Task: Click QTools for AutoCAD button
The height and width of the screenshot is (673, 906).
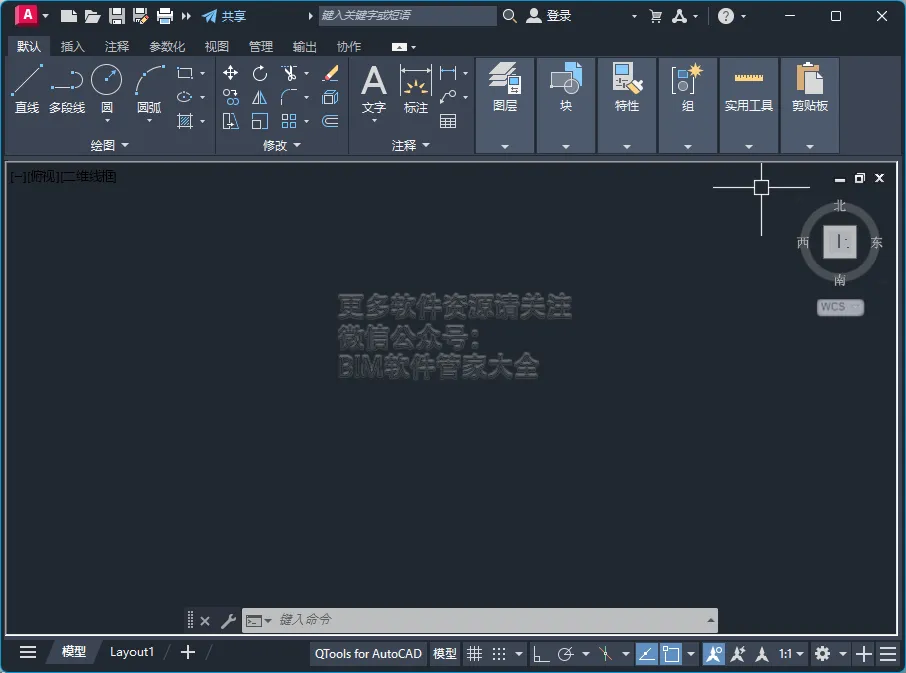Action: pos(368,654)
